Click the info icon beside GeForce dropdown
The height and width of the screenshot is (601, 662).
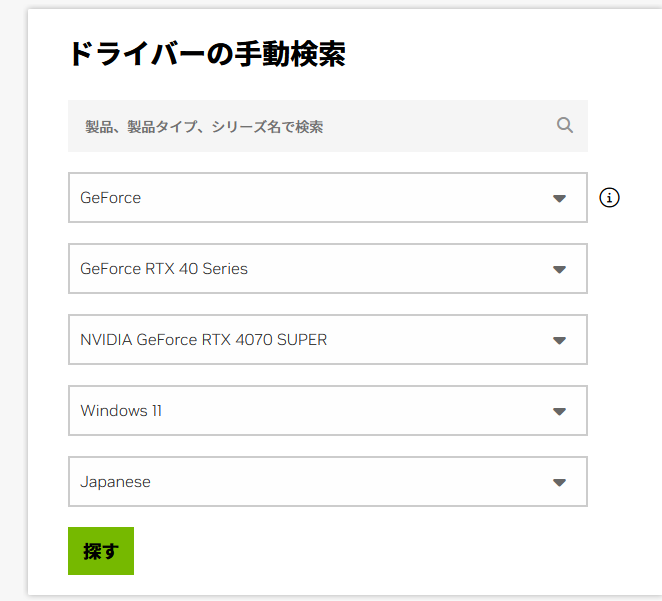(609, 198)
